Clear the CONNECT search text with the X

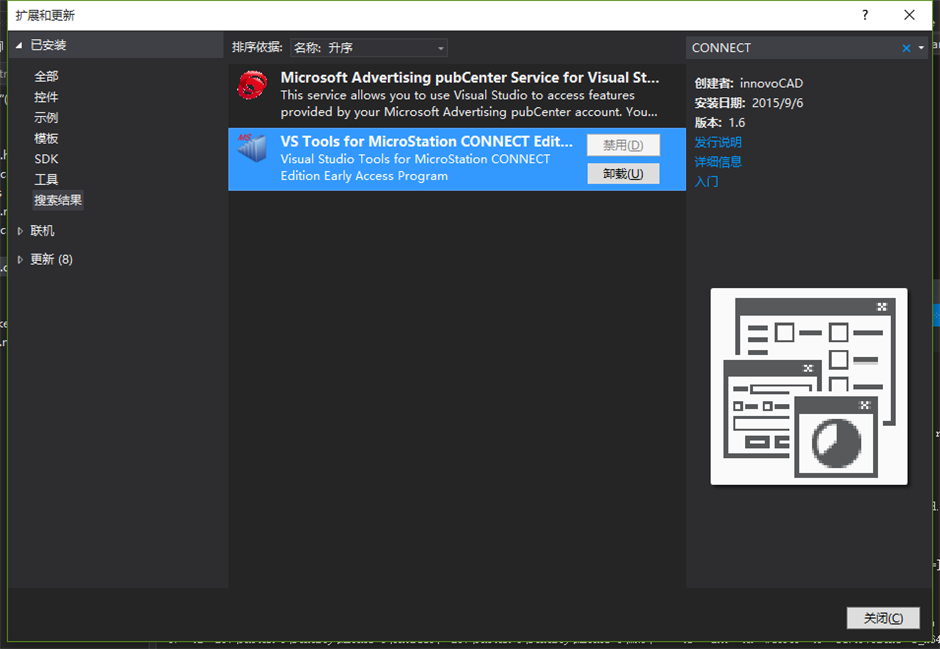tap(906, 48)
